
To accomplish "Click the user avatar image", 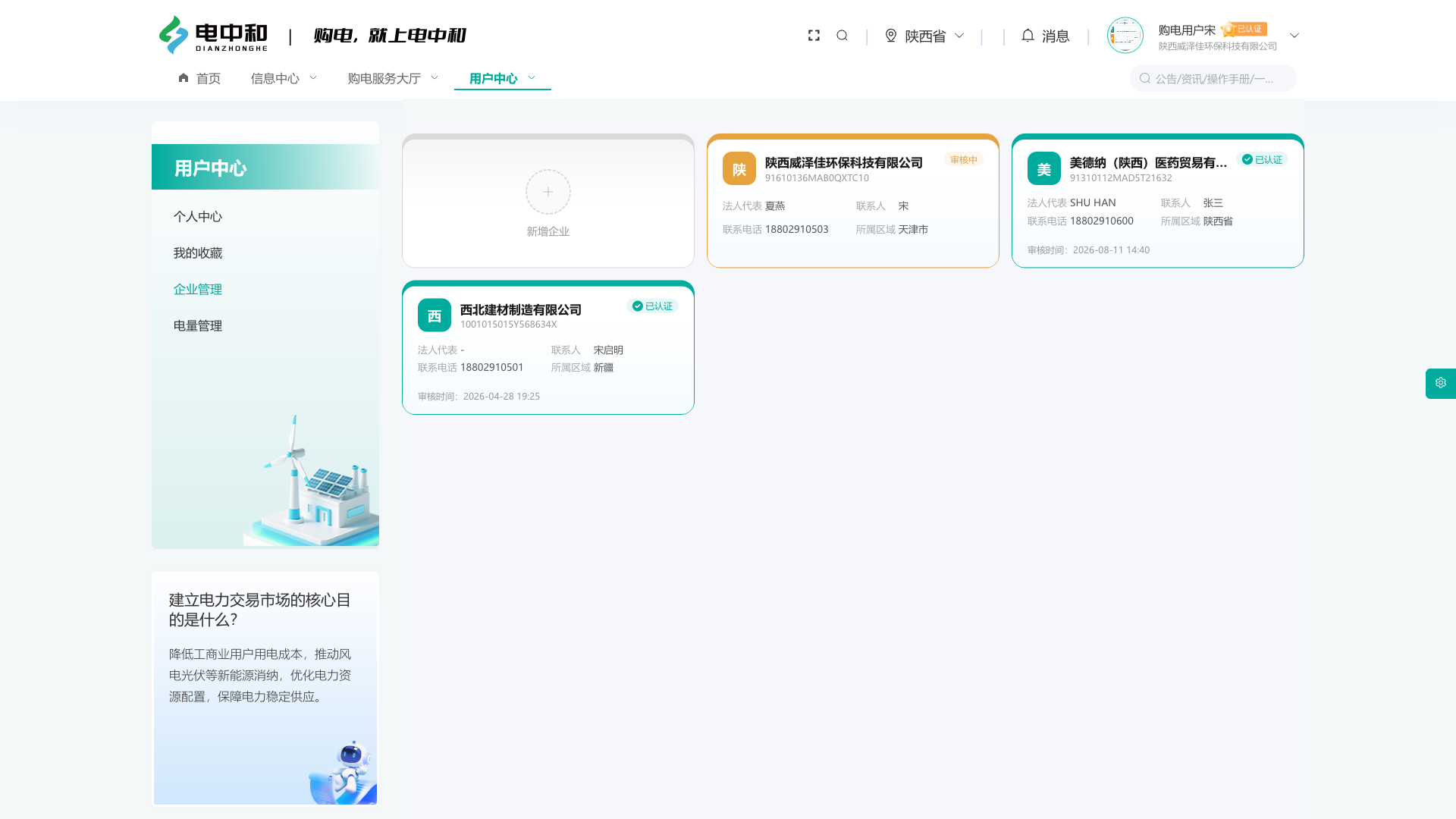I will click(1125, 36).
